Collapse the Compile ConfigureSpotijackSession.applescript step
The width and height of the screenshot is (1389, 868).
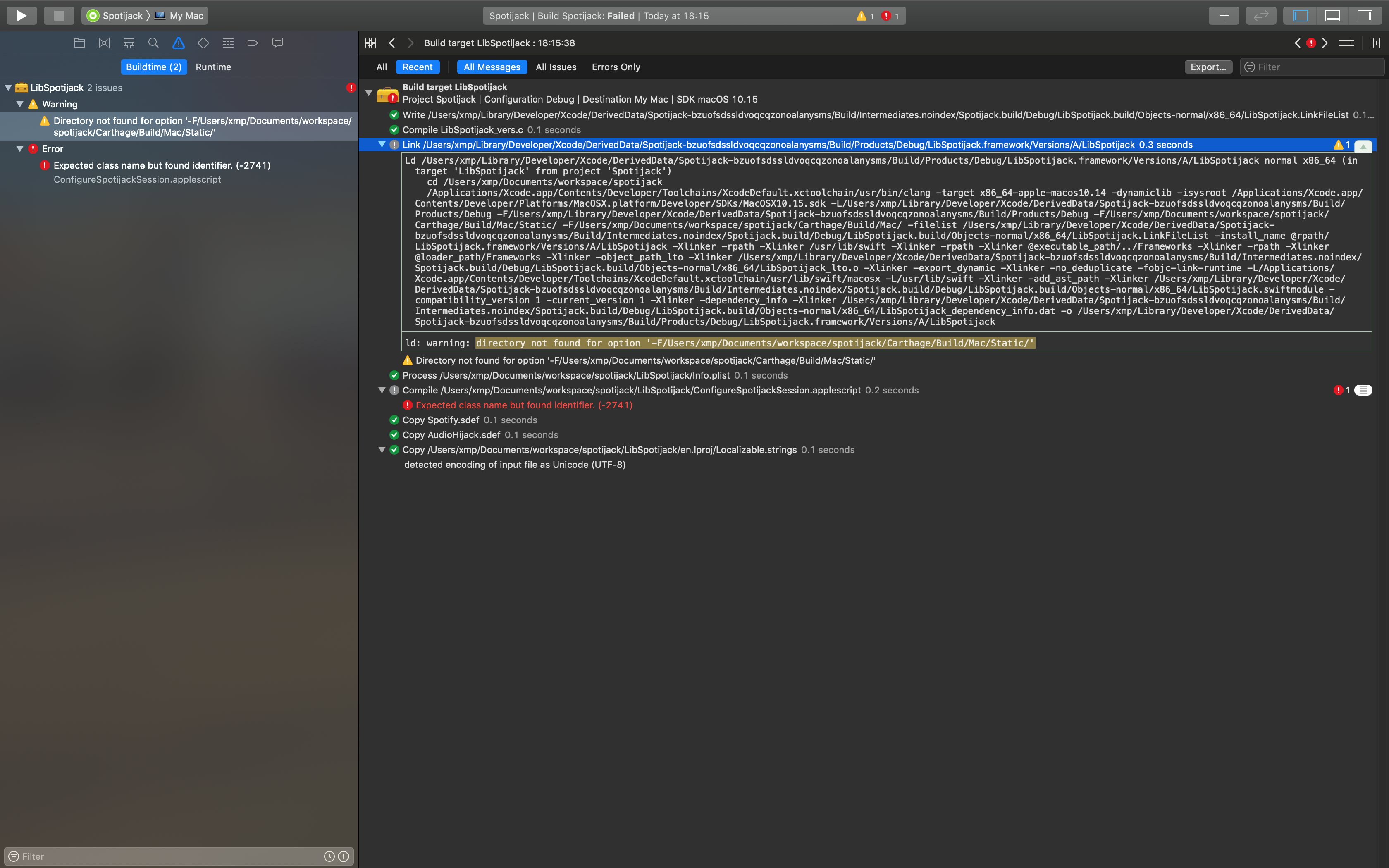(382, 390)
